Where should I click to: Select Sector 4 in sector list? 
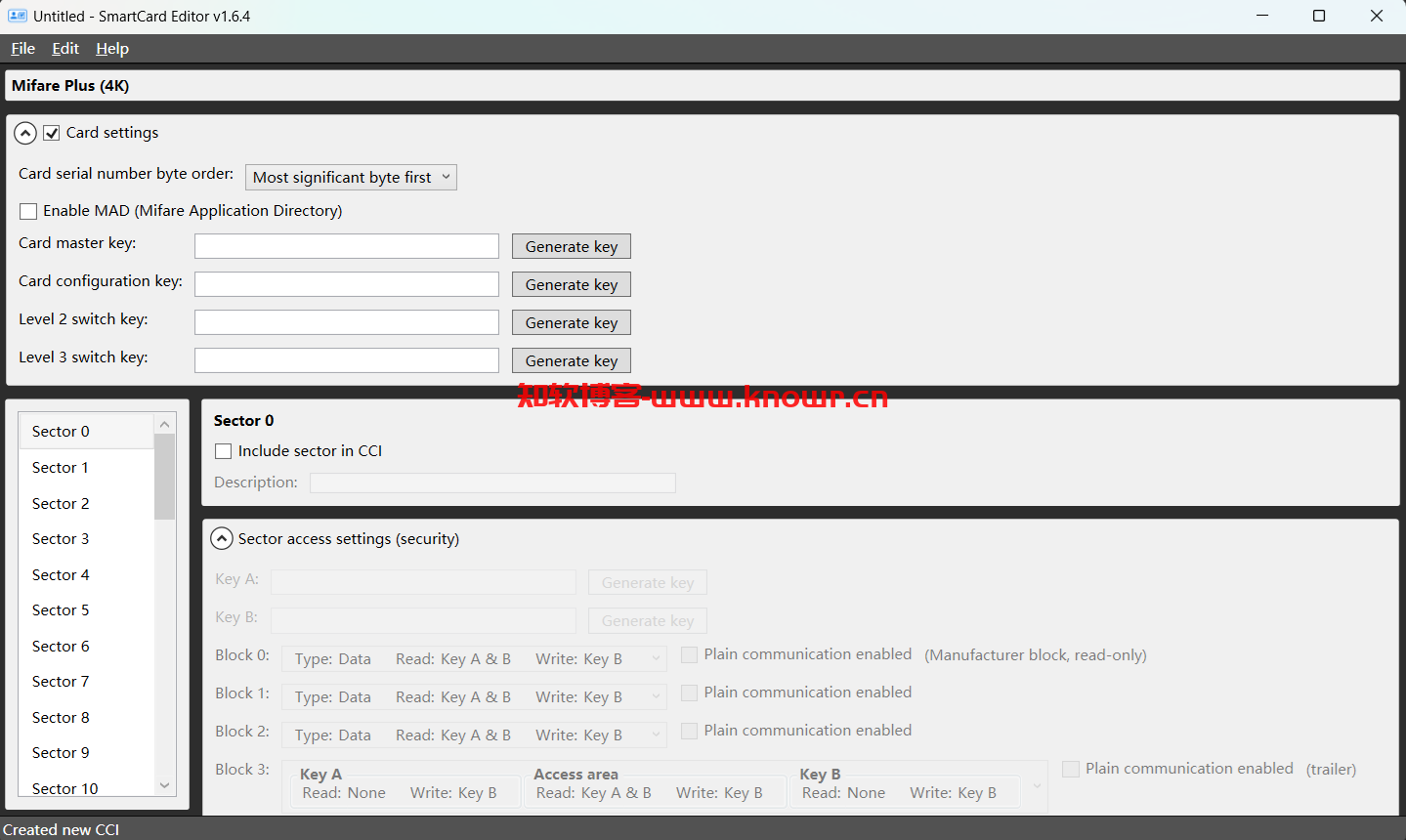87,575
